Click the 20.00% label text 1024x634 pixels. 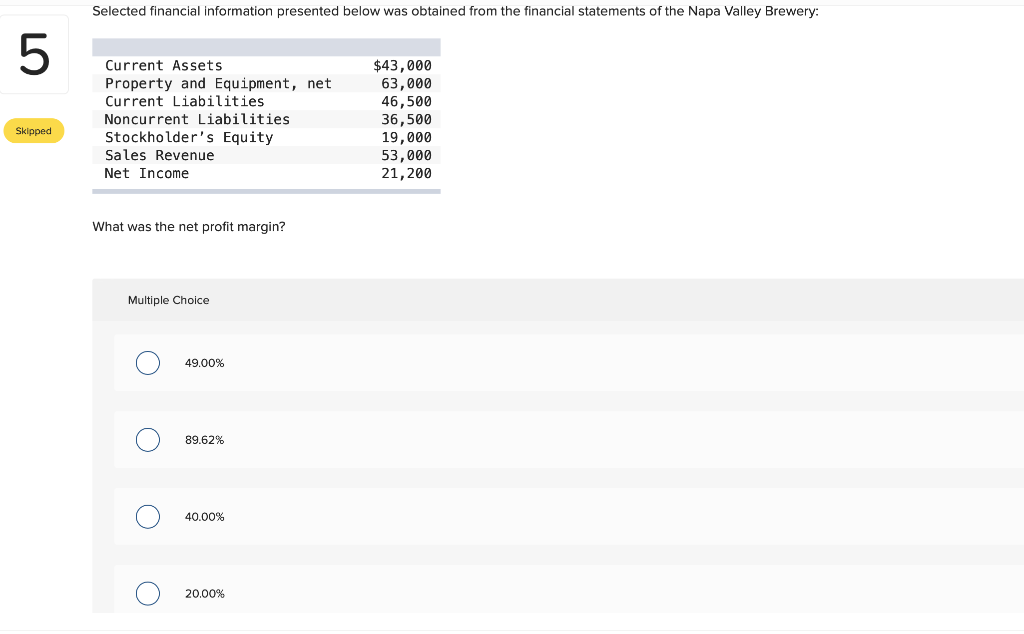pyautogui.click(x=204, y=593)
